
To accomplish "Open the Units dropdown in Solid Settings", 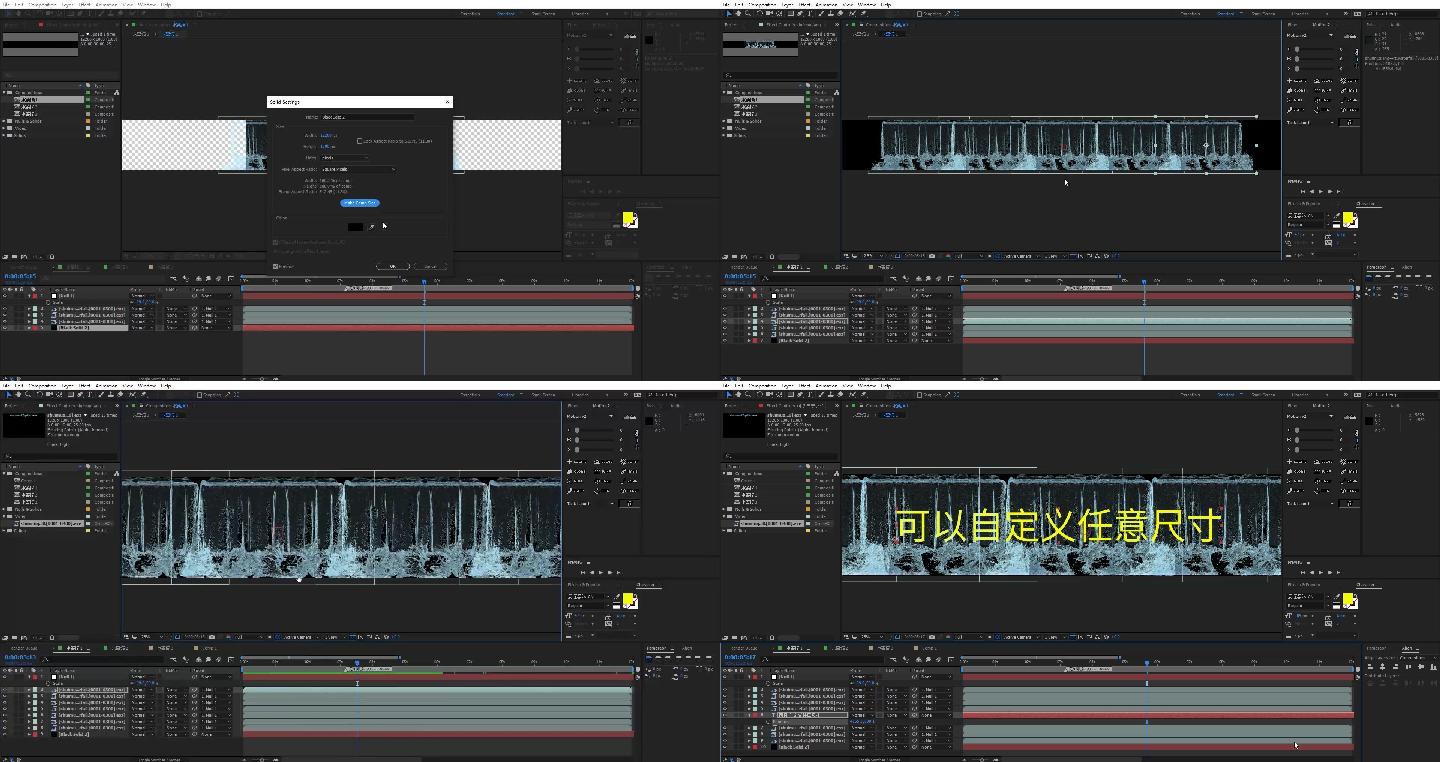I will point(344,158).
